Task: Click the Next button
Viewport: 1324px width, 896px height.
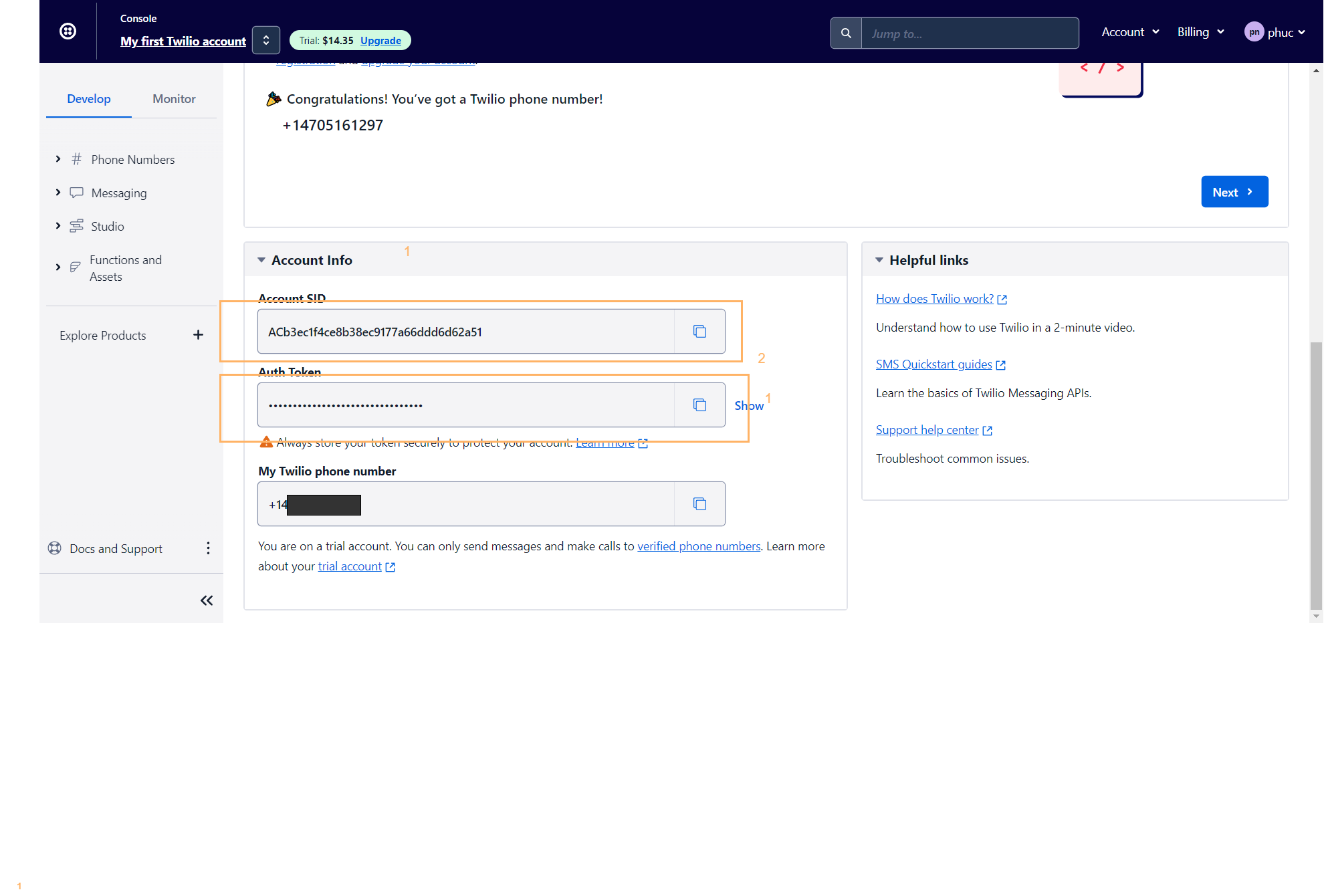Action: [1234, 192]
